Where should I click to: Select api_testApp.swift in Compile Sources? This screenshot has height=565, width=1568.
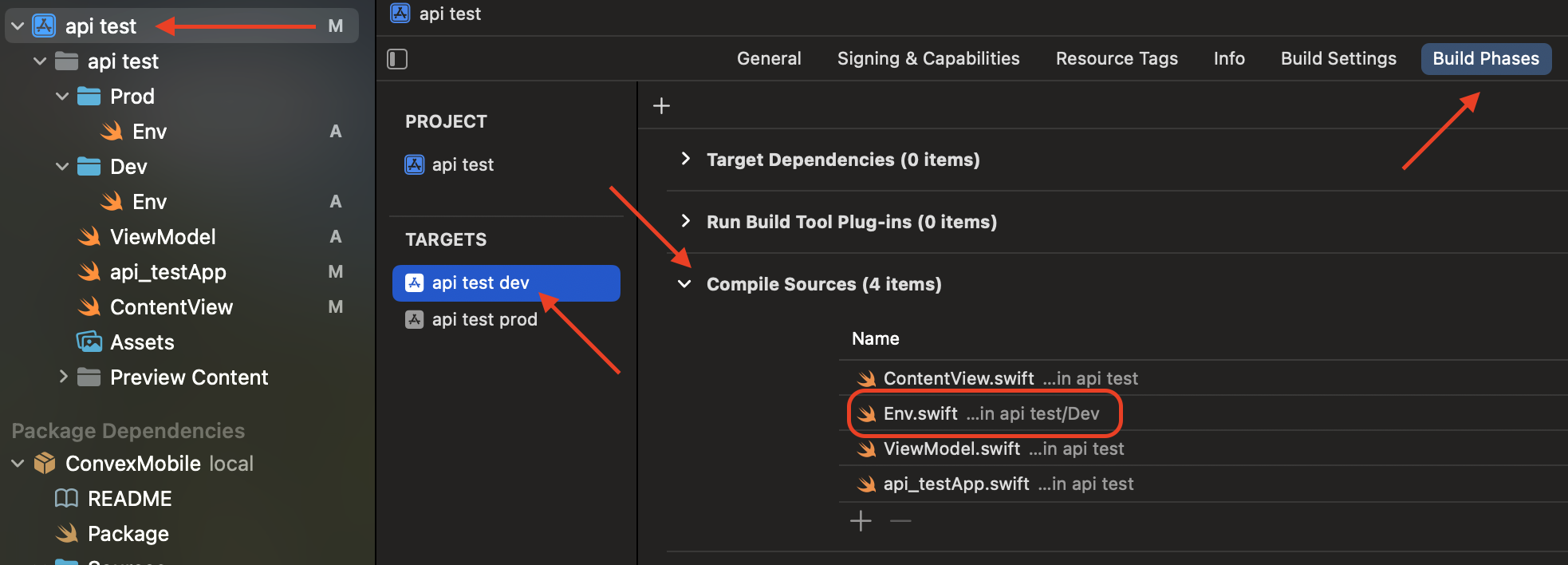click(x=1203, y=484)
